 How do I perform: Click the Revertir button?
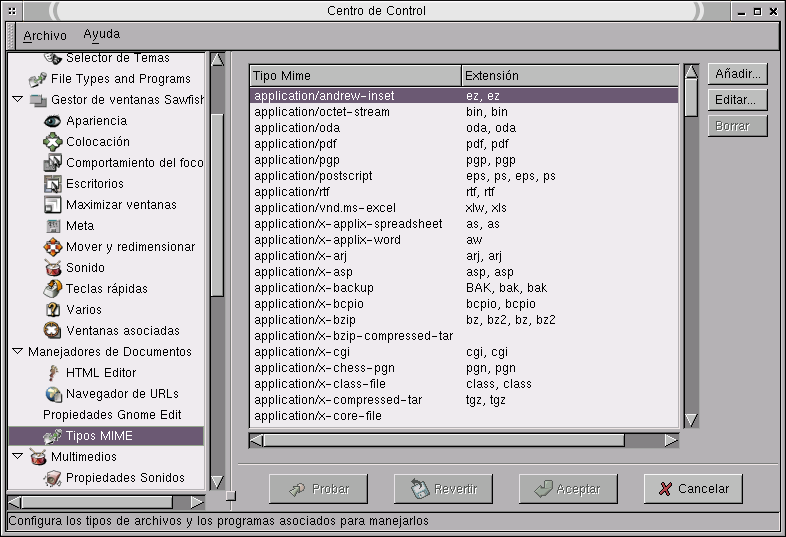(443, 489)
